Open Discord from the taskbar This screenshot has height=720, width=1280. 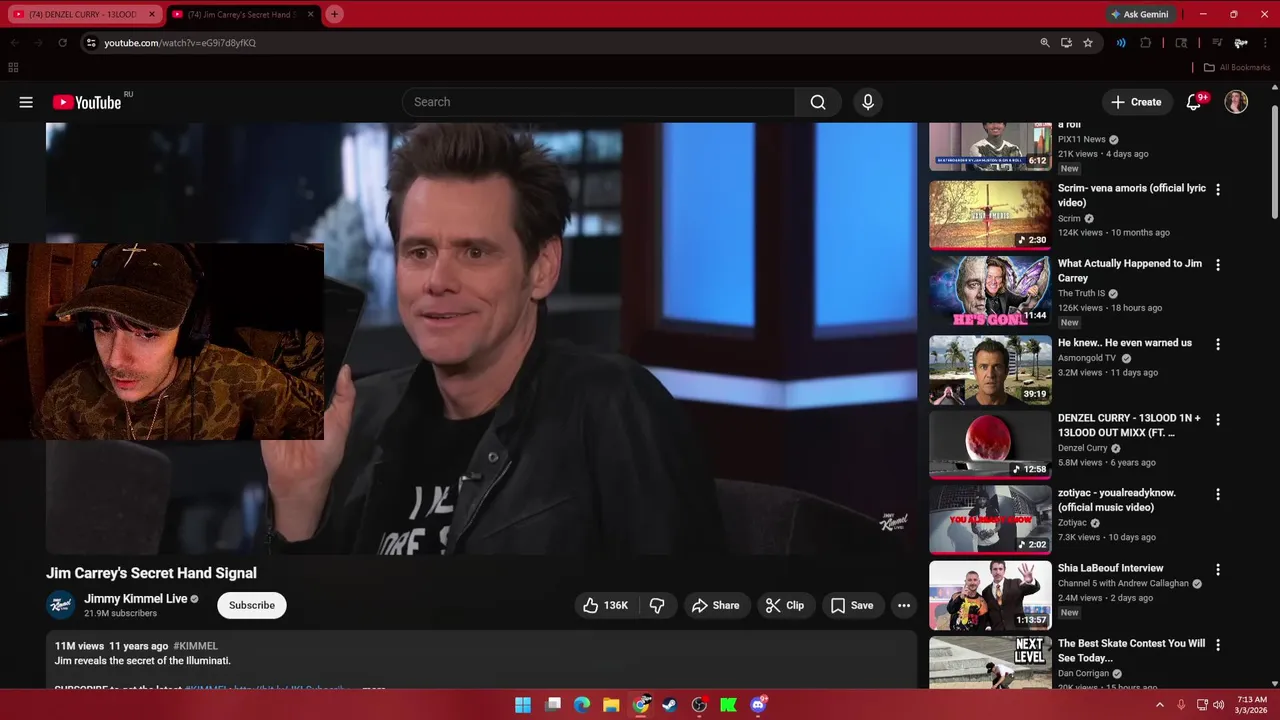[x=758, y=705]
